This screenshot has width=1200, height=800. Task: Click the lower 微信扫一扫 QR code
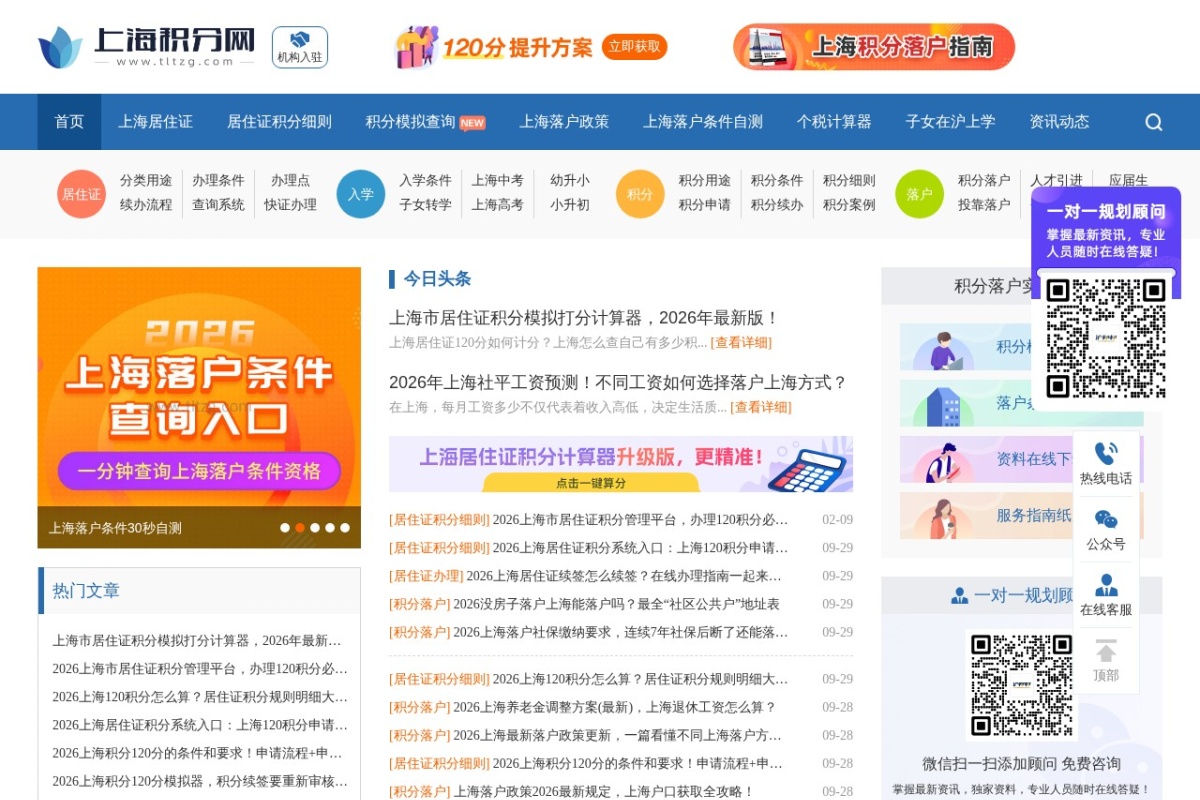click(x=1021, y=686)
